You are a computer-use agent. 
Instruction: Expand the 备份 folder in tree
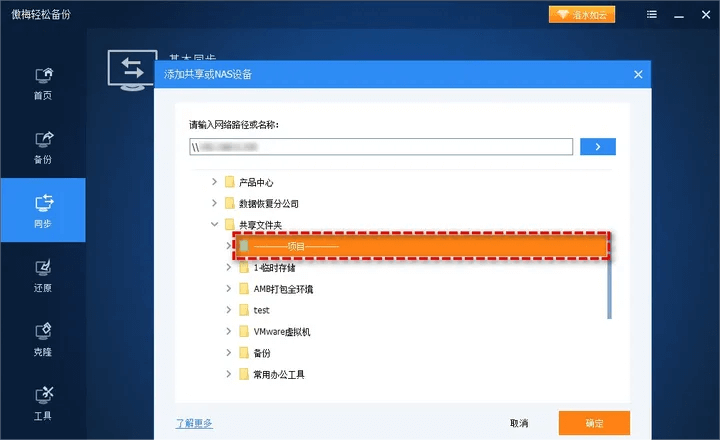click(x=229, y=353)
